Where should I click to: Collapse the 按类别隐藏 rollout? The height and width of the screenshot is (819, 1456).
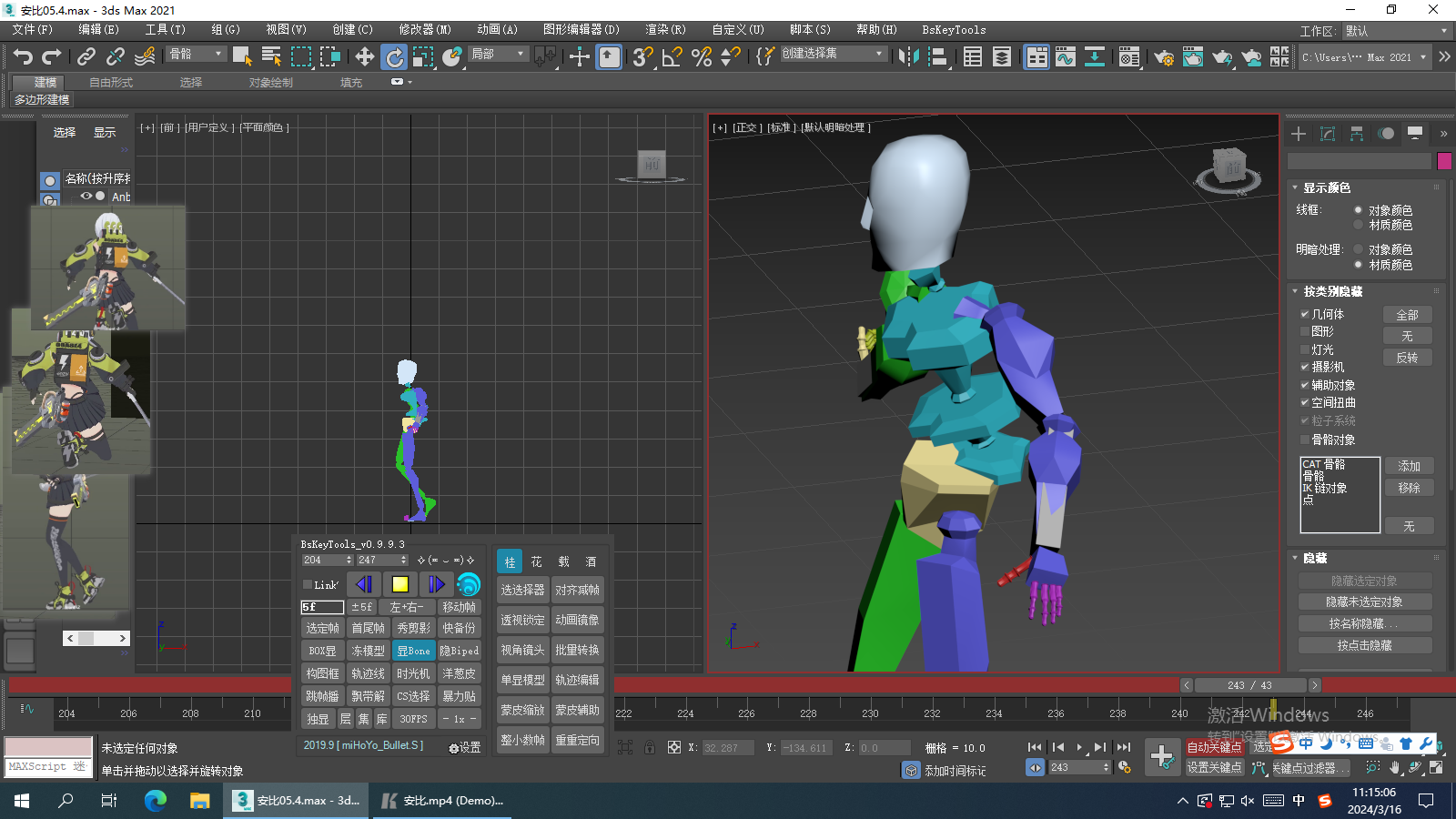[1332, 291]
